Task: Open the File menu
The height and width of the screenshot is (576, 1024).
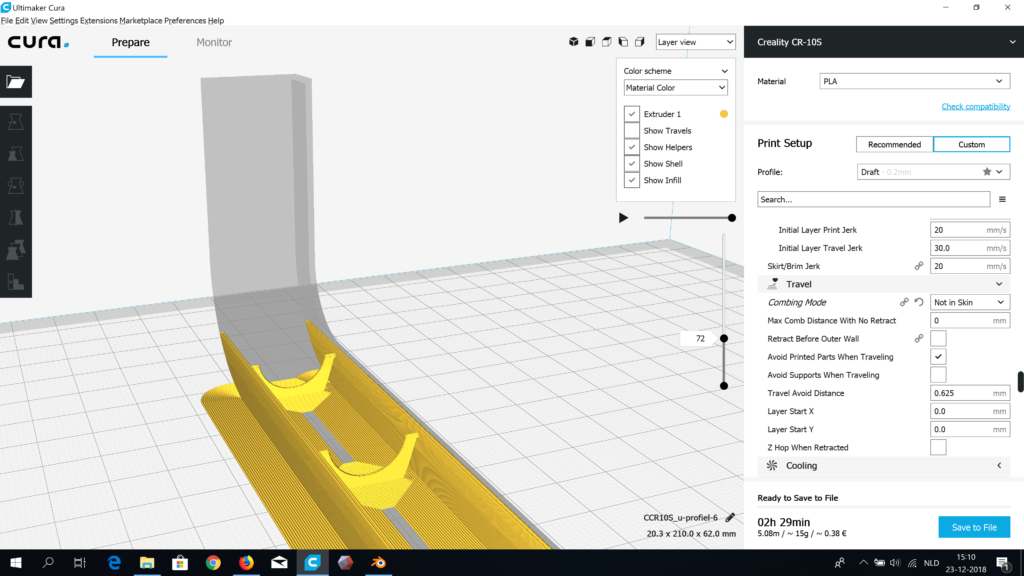Action: [x=7, y=20]
